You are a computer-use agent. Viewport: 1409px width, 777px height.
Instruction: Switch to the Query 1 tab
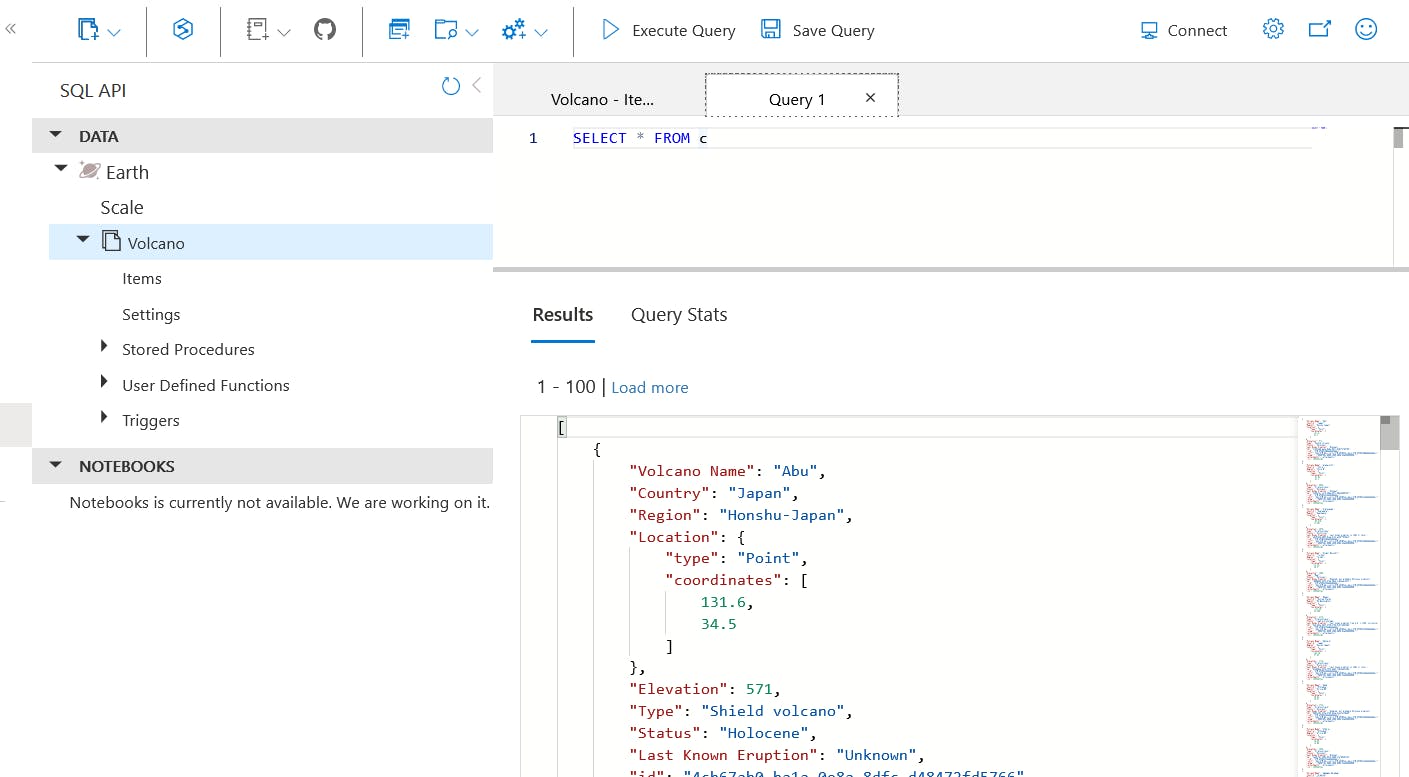pos(797,99)
